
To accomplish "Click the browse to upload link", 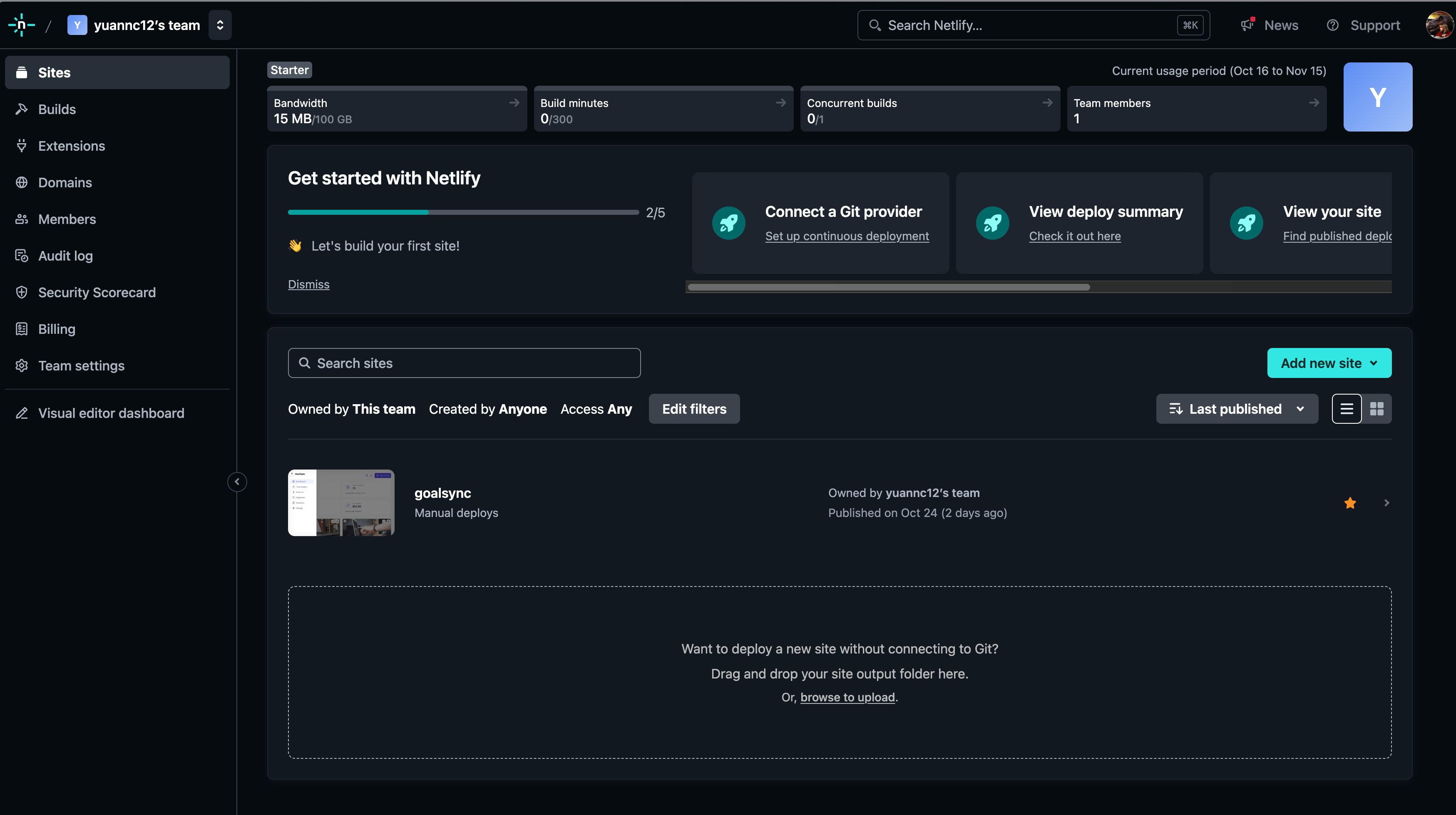I will pyautogui.click(x=847, y=697).
